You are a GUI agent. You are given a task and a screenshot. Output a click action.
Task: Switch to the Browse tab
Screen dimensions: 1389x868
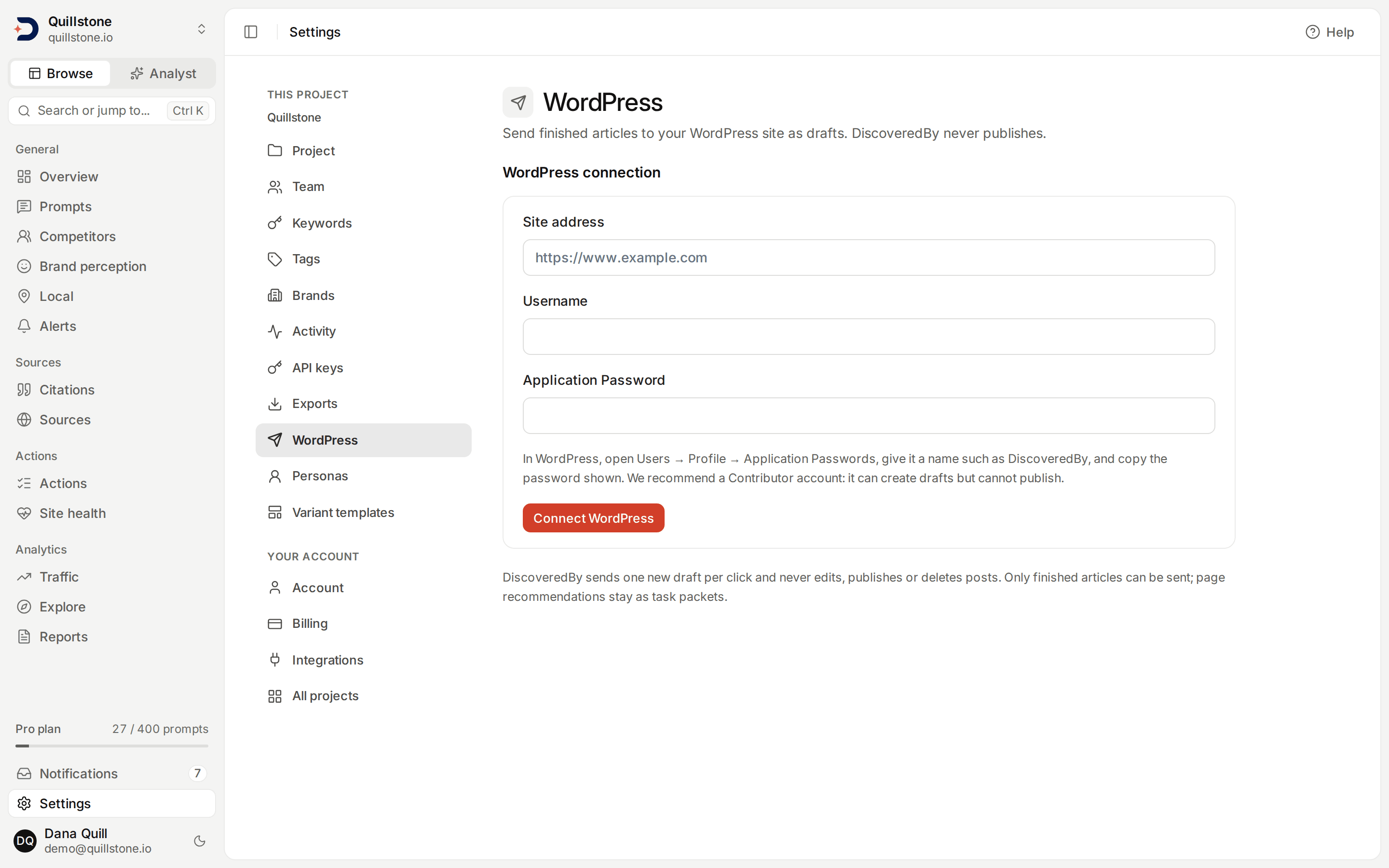60,73
